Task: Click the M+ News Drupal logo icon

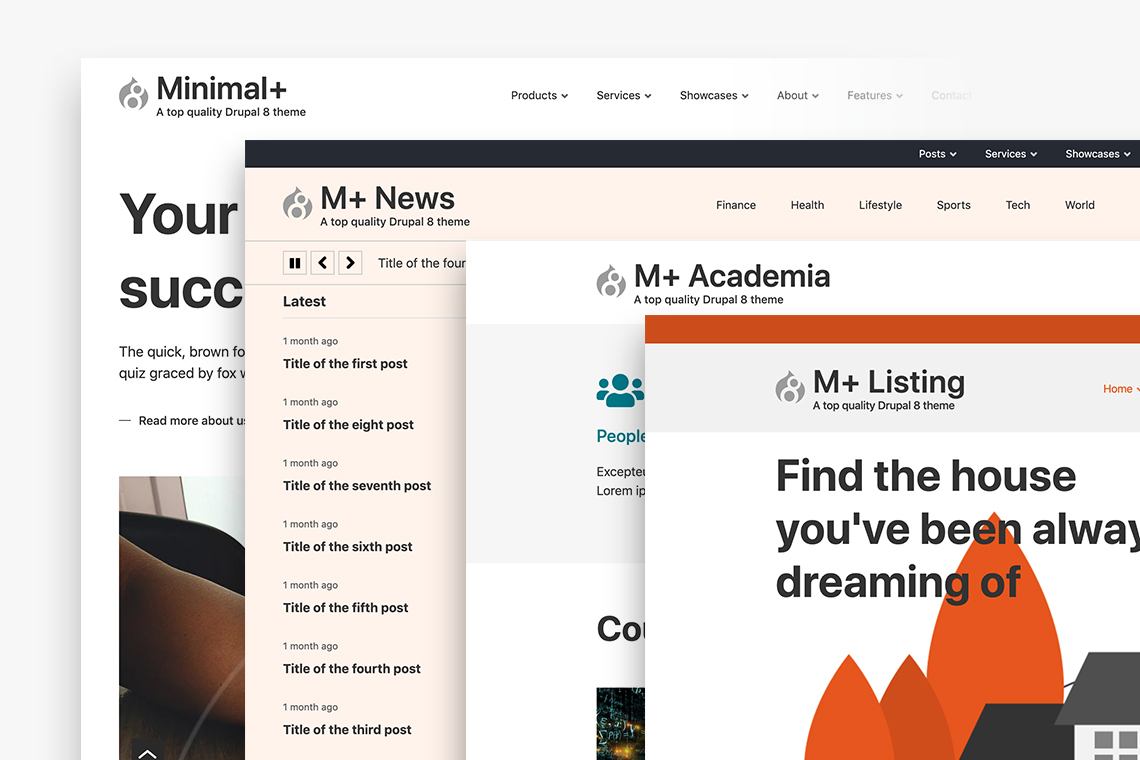Action: pyautogui.click(x=297, y=204)
